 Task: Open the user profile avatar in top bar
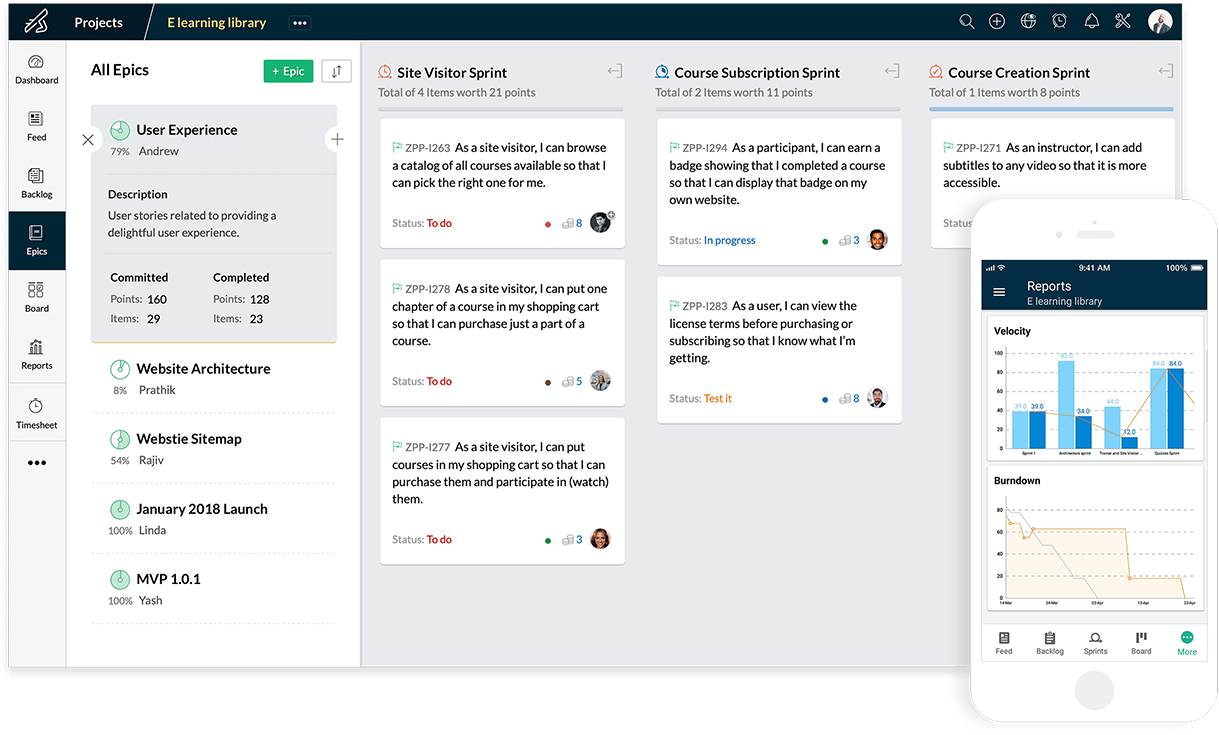[1160, 21]
